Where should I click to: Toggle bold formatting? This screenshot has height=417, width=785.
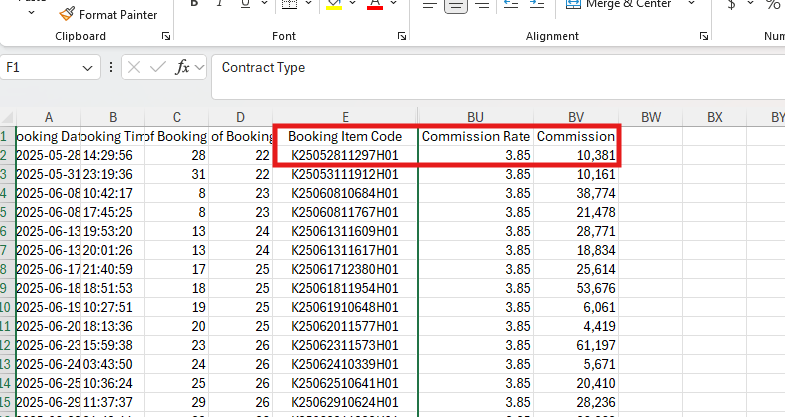click(x=192, y=5)
